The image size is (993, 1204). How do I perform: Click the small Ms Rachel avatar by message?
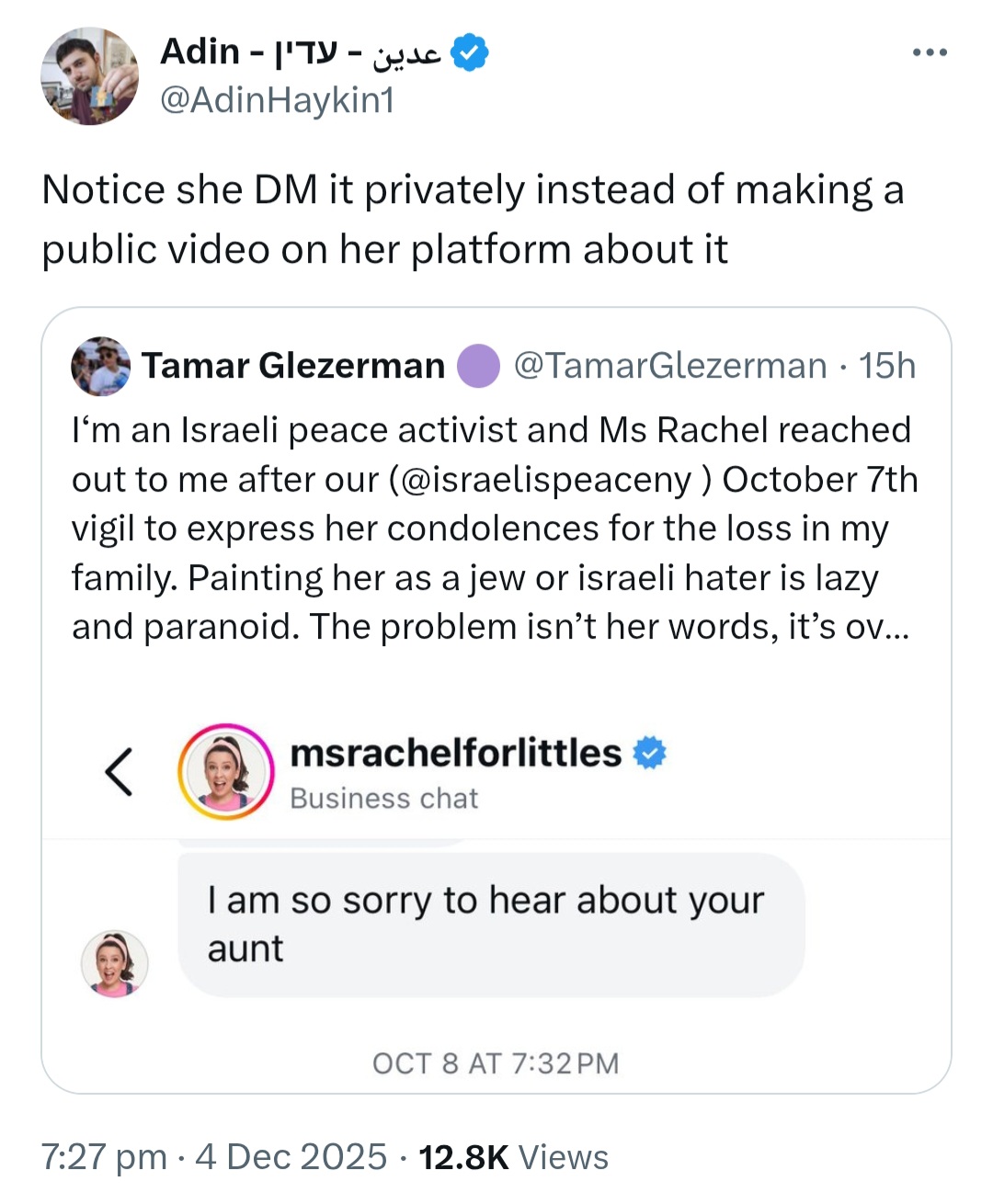(115, 963)
